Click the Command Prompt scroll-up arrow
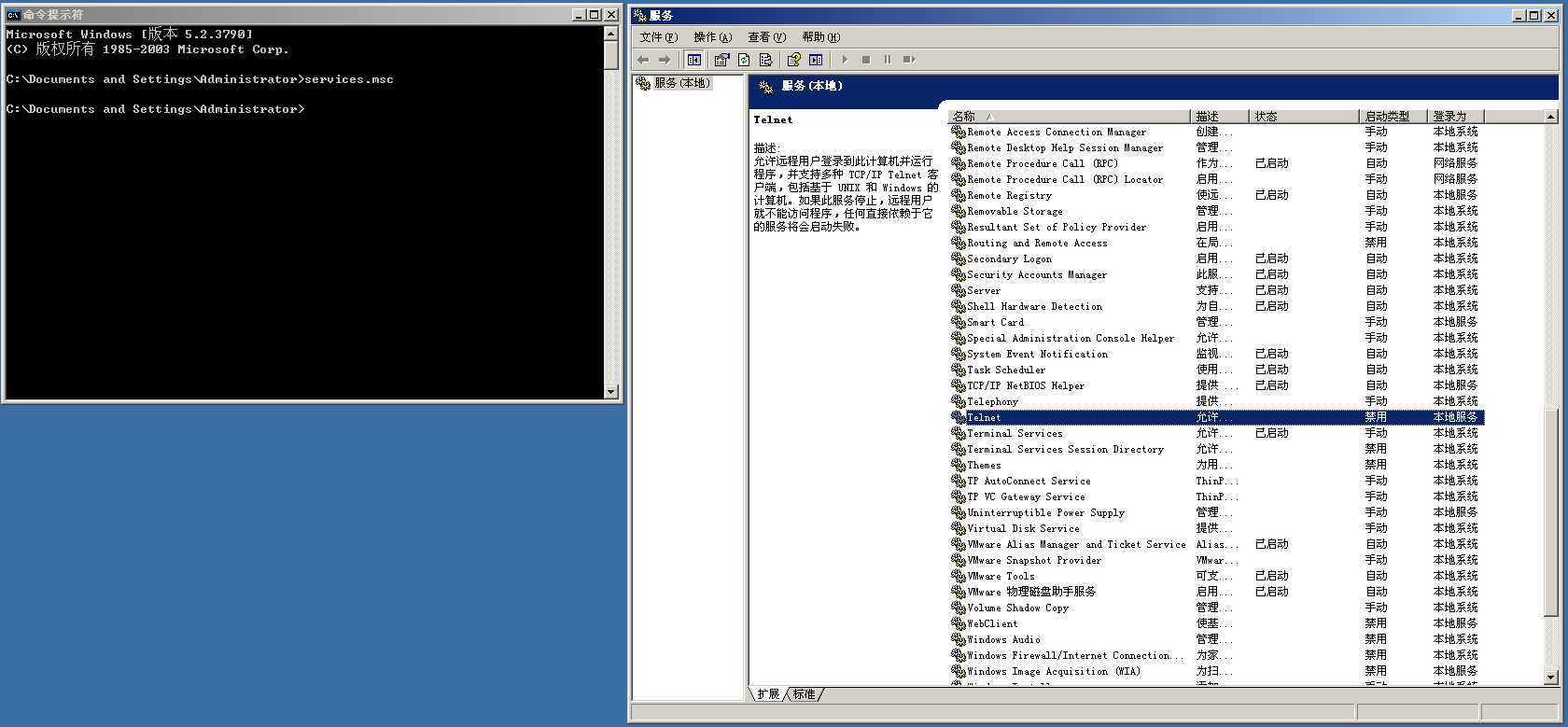Screen dimensions: 1568x727 click(x=611, y=34)
